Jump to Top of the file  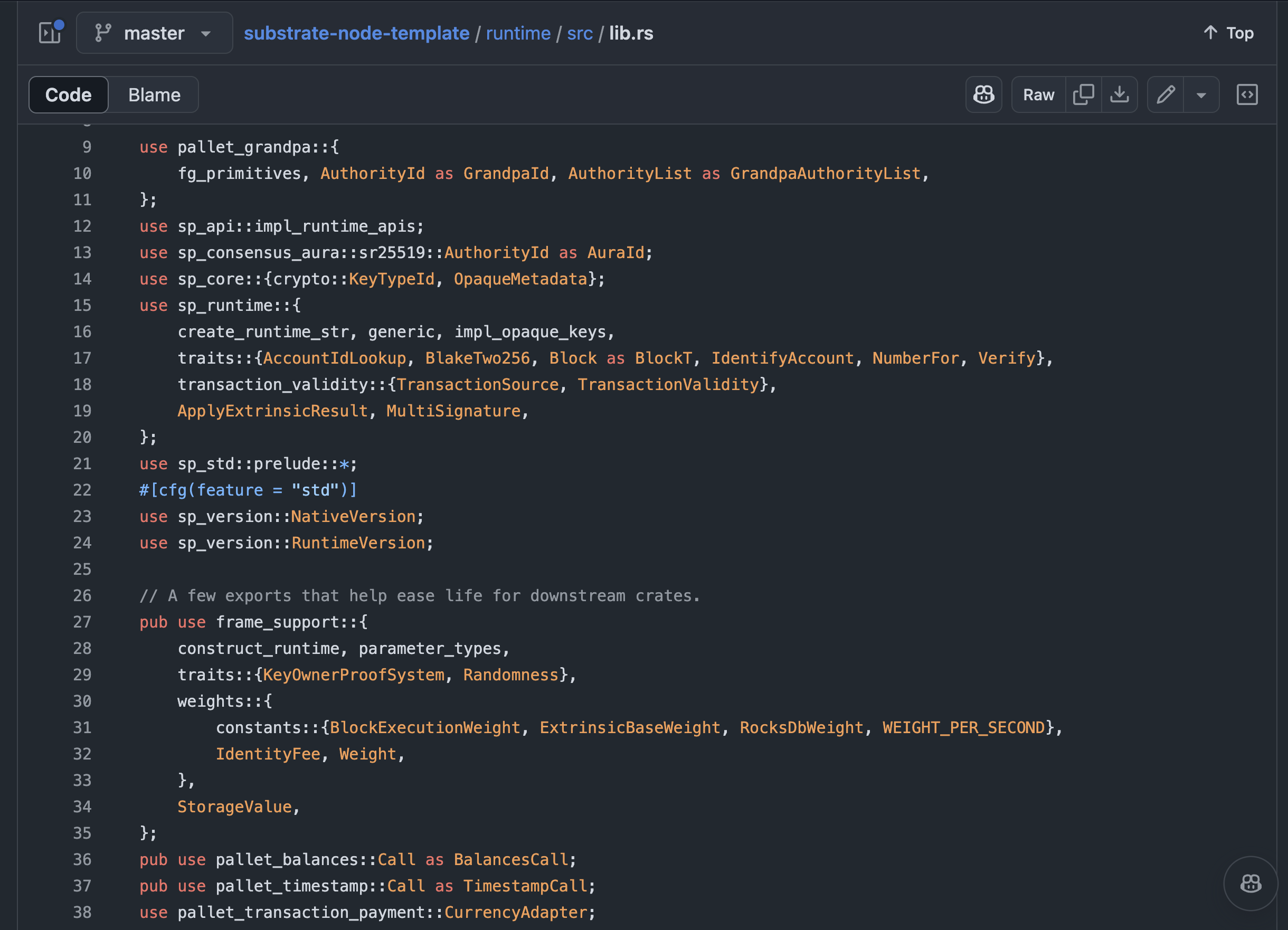point(1228,33)
